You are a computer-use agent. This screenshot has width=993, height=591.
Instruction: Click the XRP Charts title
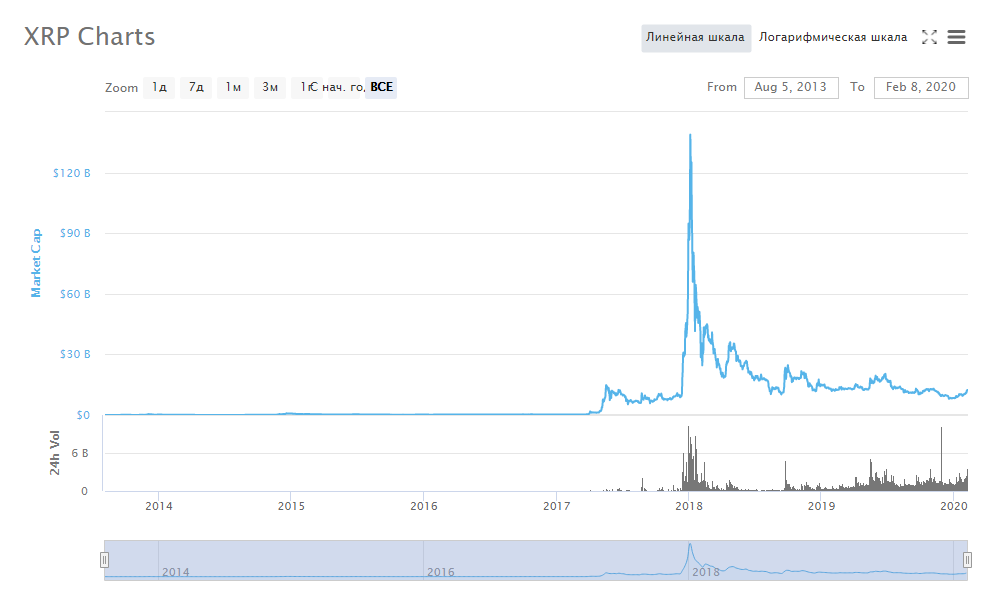(88, 36)
